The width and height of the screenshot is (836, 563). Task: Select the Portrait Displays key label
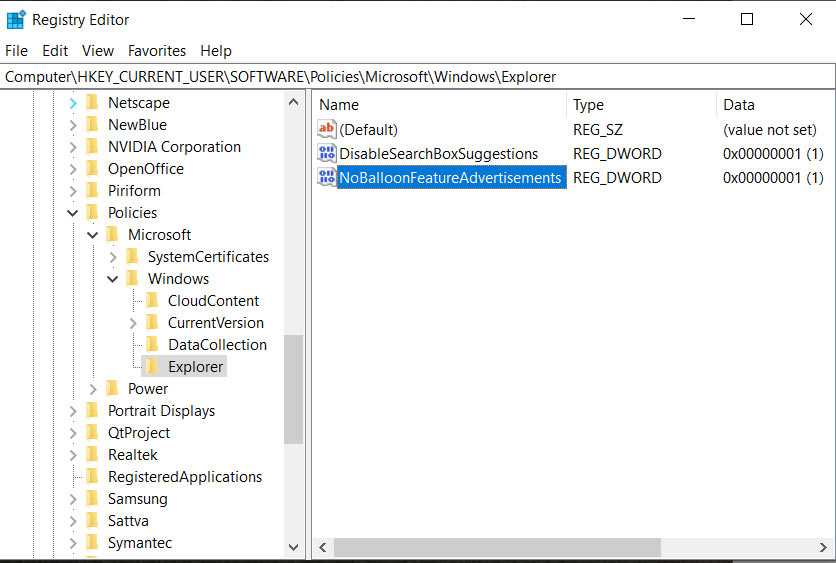pyautogui.click(x=162, y=411)
